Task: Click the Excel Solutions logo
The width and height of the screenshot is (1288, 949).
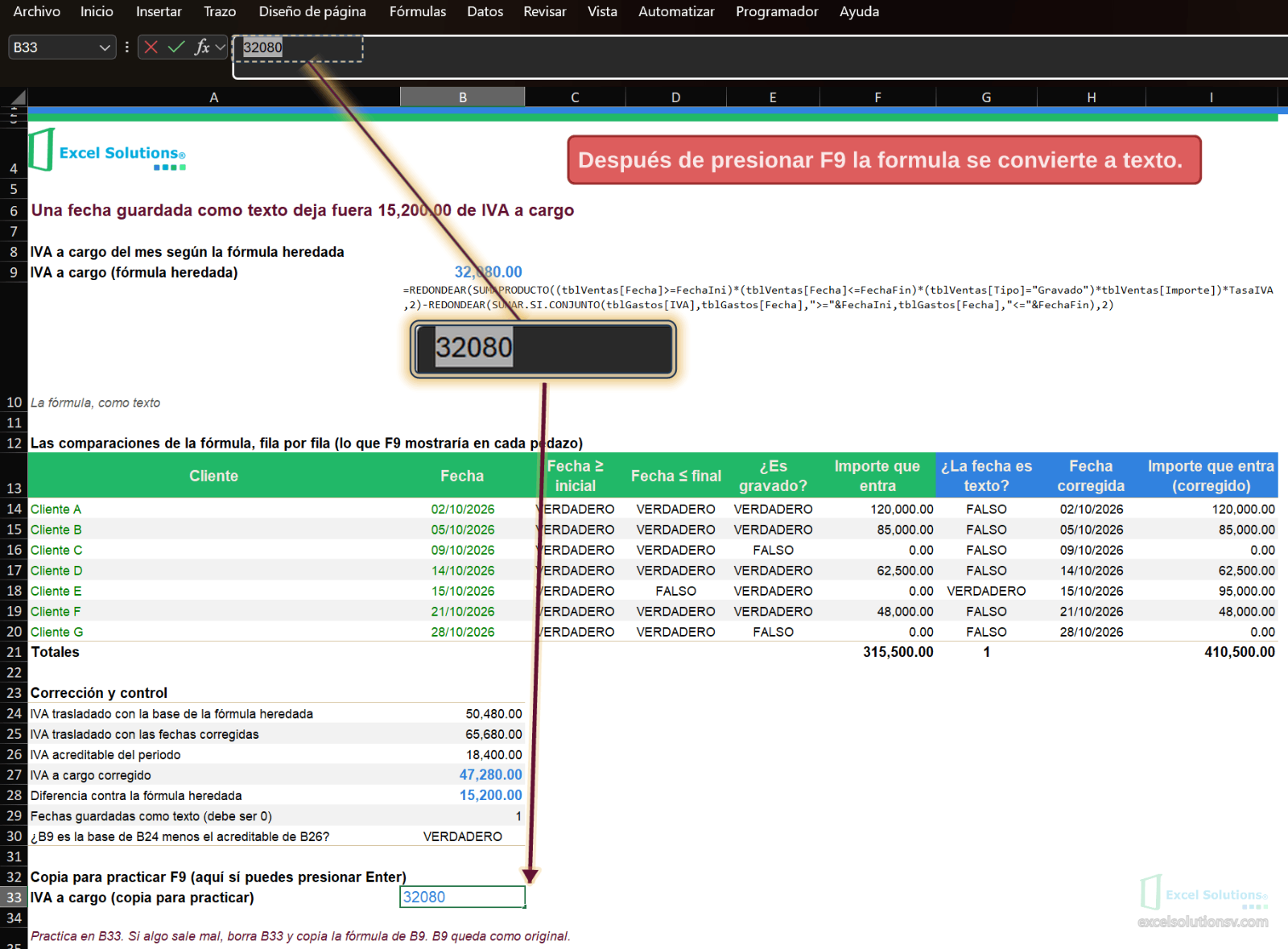Action: pyautogui.click(x=108, y=151)
